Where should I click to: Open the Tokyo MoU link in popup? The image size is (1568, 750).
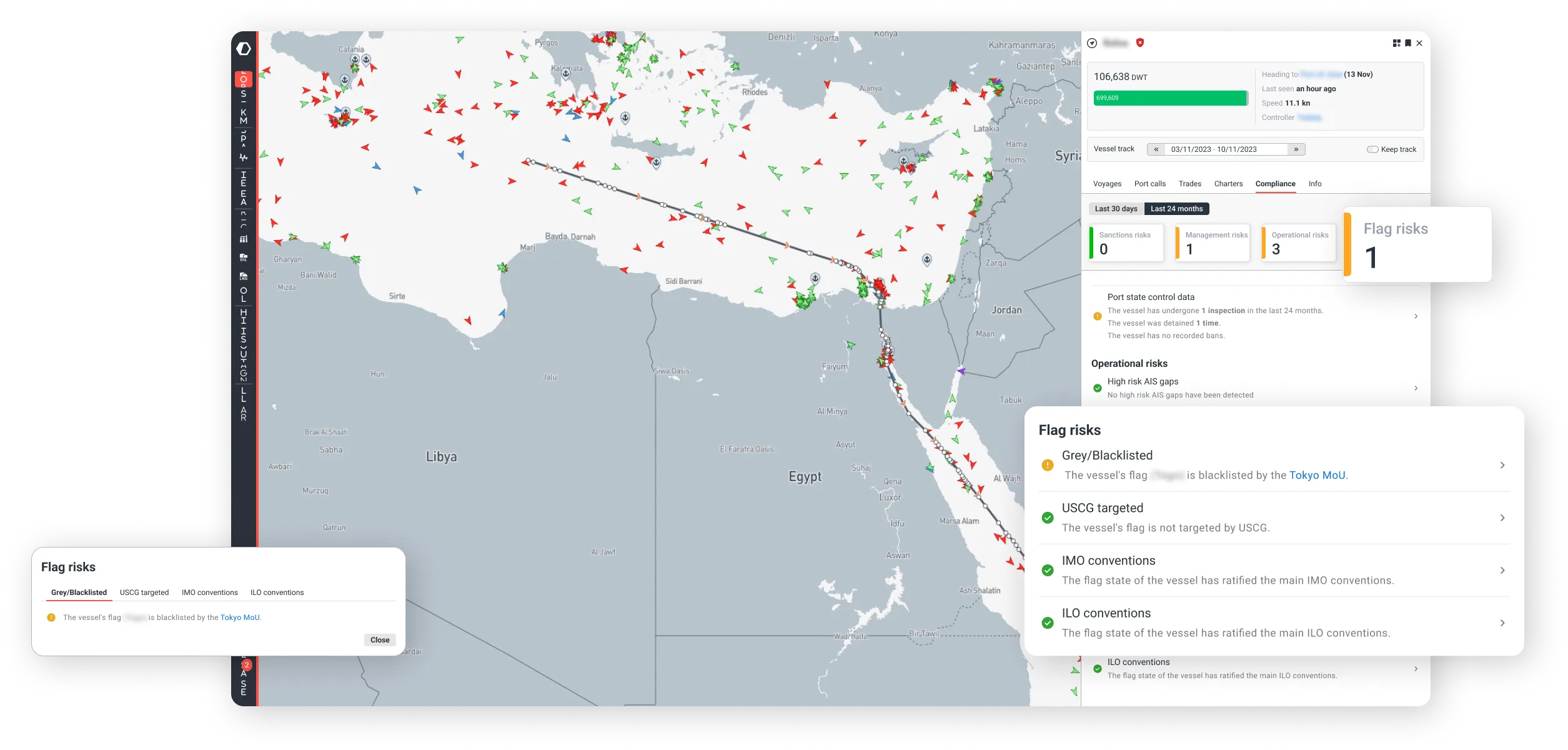240,617
